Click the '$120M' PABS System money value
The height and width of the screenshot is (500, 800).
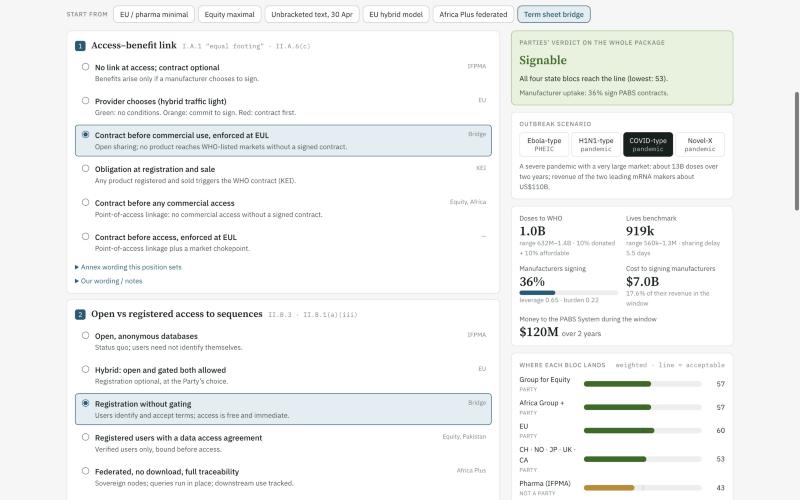coord(539,332)
